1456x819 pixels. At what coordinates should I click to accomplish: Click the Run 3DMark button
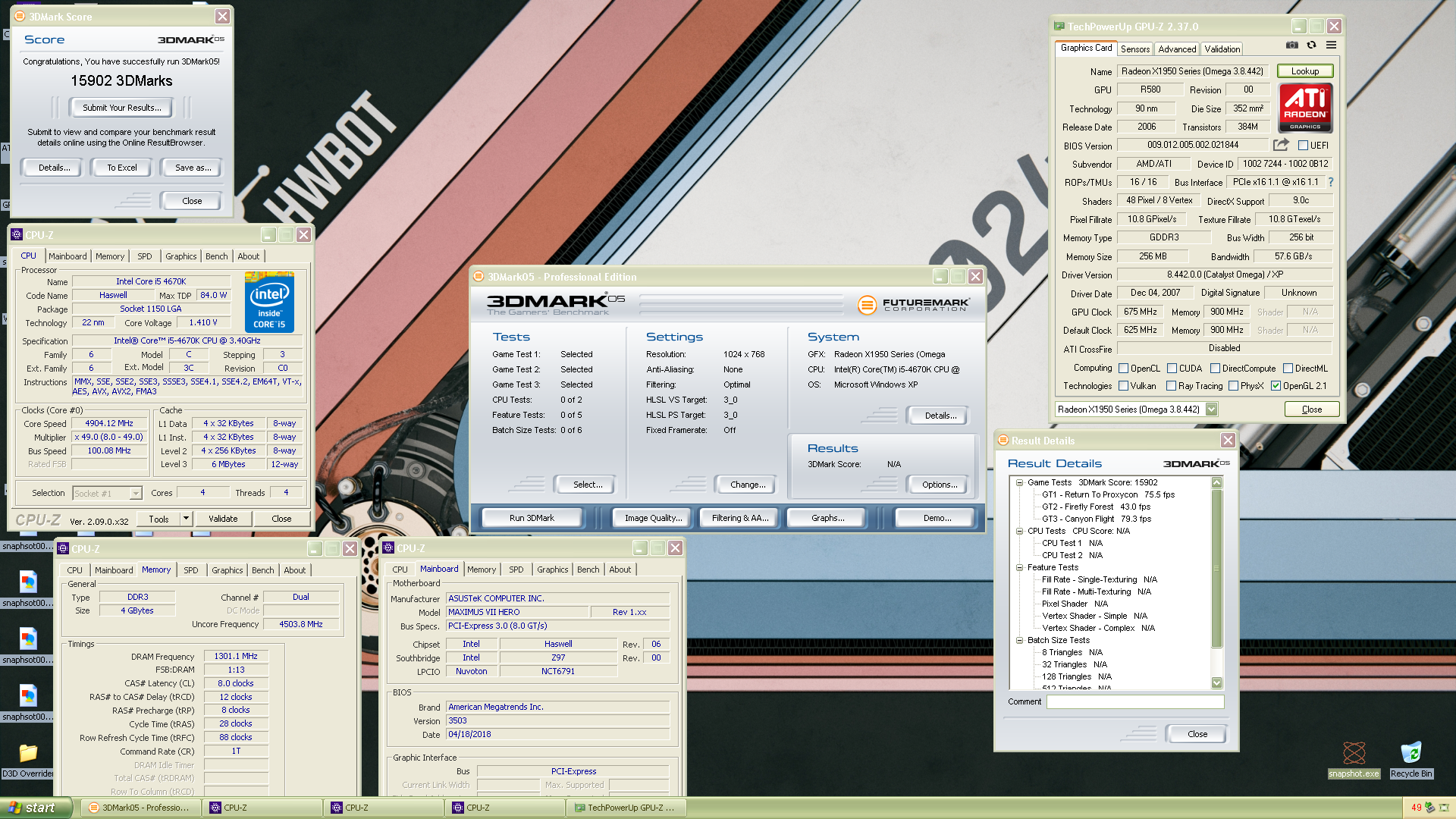pyautogui.click(x=532, y=518)
